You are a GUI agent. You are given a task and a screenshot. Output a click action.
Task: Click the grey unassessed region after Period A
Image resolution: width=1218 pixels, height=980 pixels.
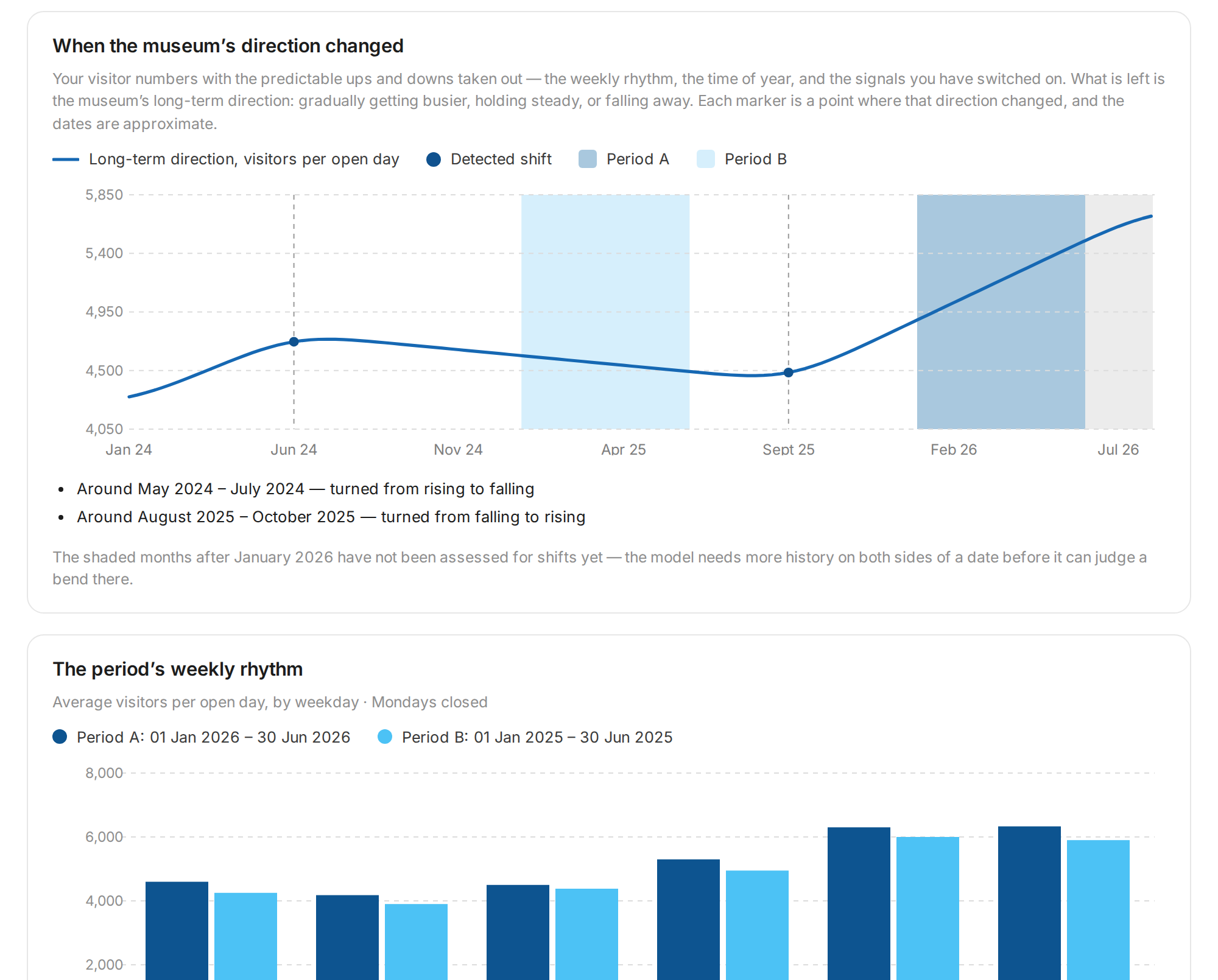1119,312
